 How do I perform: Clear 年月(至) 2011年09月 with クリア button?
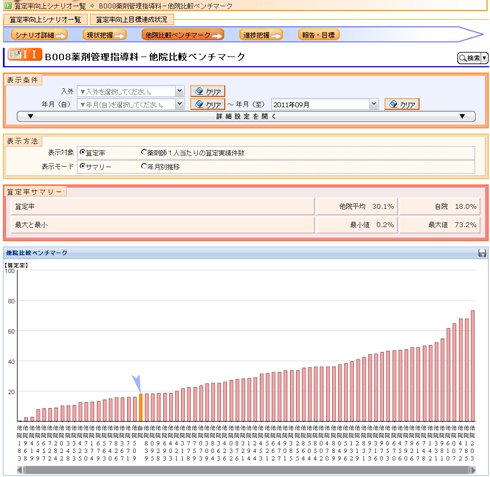pos(402,104)
